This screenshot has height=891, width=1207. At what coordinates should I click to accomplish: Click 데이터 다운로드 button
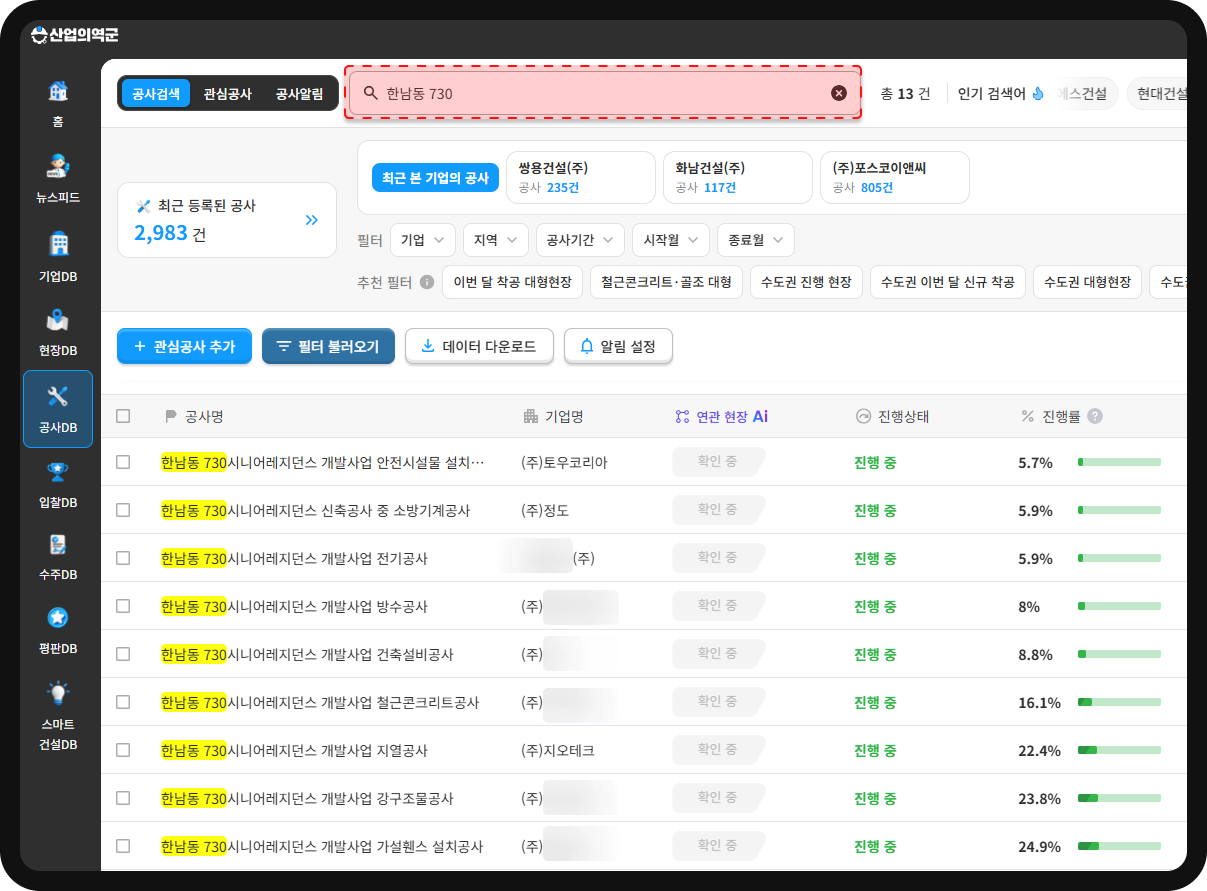(479, 346)
